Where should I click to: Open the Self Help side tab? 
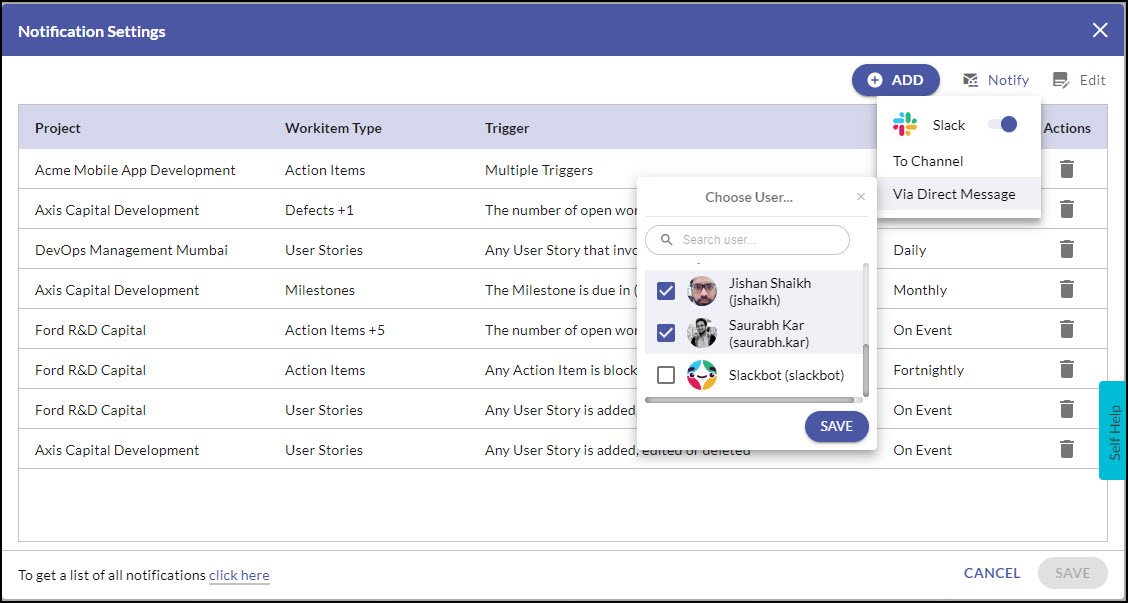[1113, 430]
